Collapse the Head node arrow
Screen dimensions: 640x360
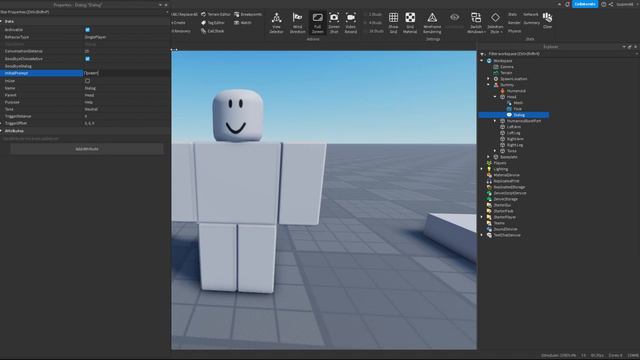(x=495, y=97)
